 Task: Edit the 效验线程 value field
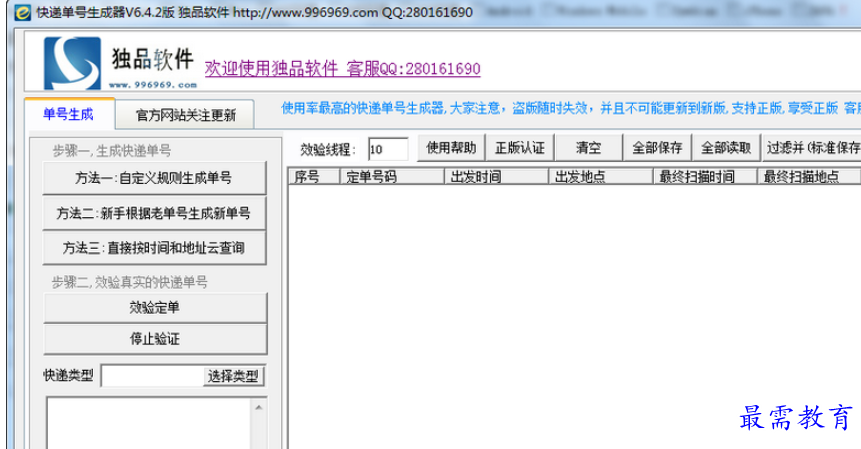[x=388, y=149]
